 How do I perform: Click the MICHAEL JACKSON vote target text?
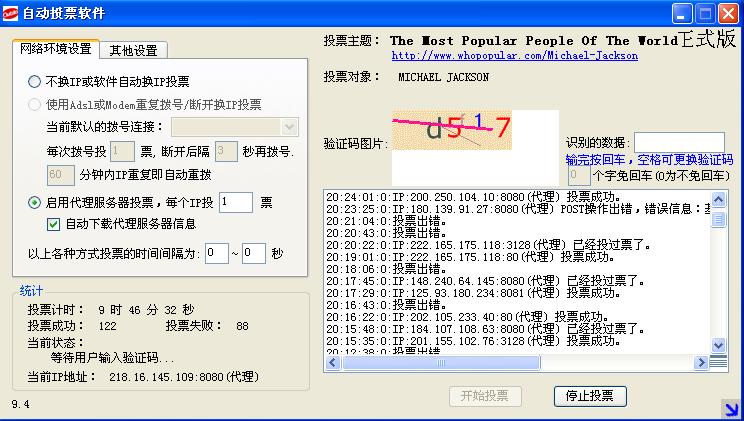[443, 77]
